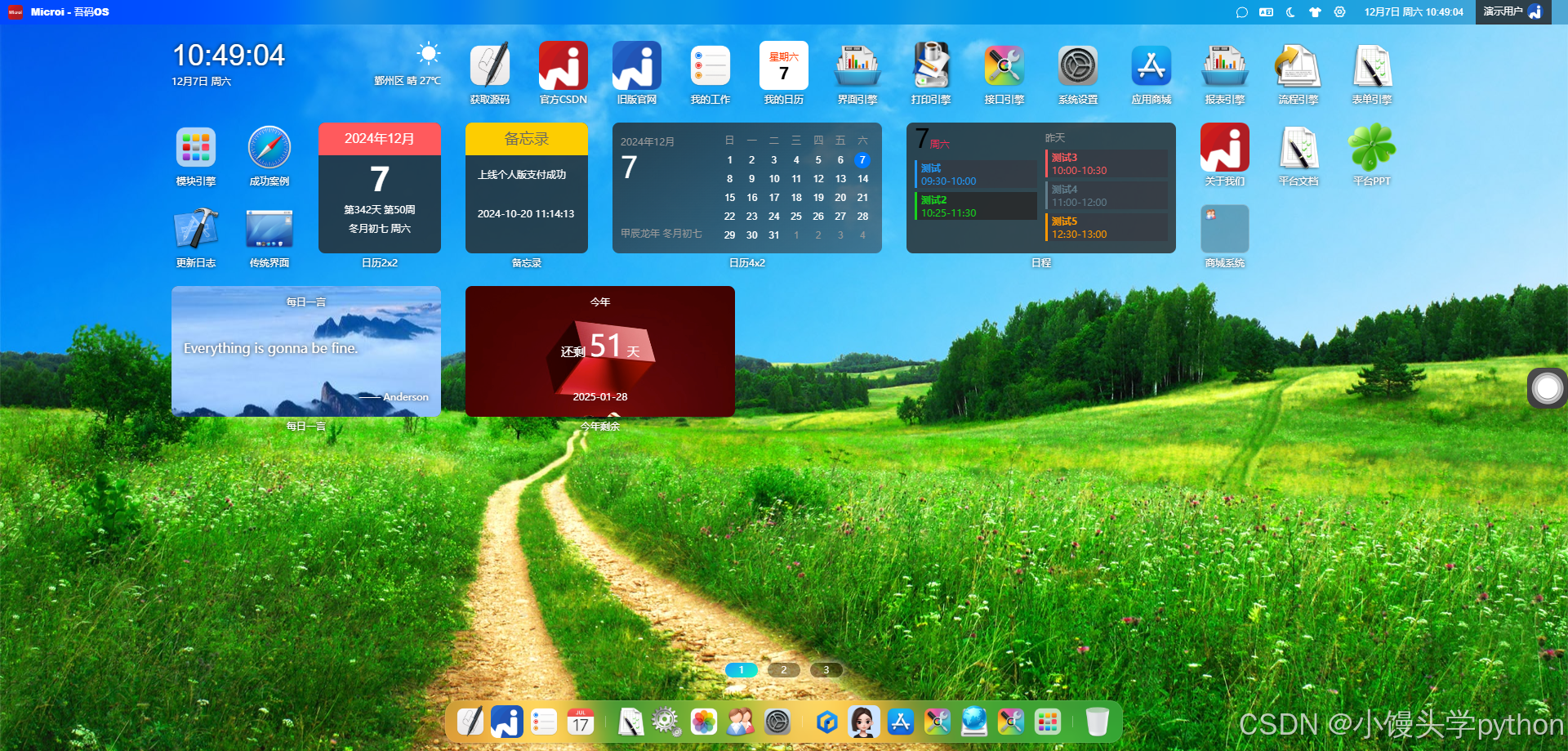Open the 成功案例 compass icon
This screenshot has height=751, width=1568.
click(269, 147)
